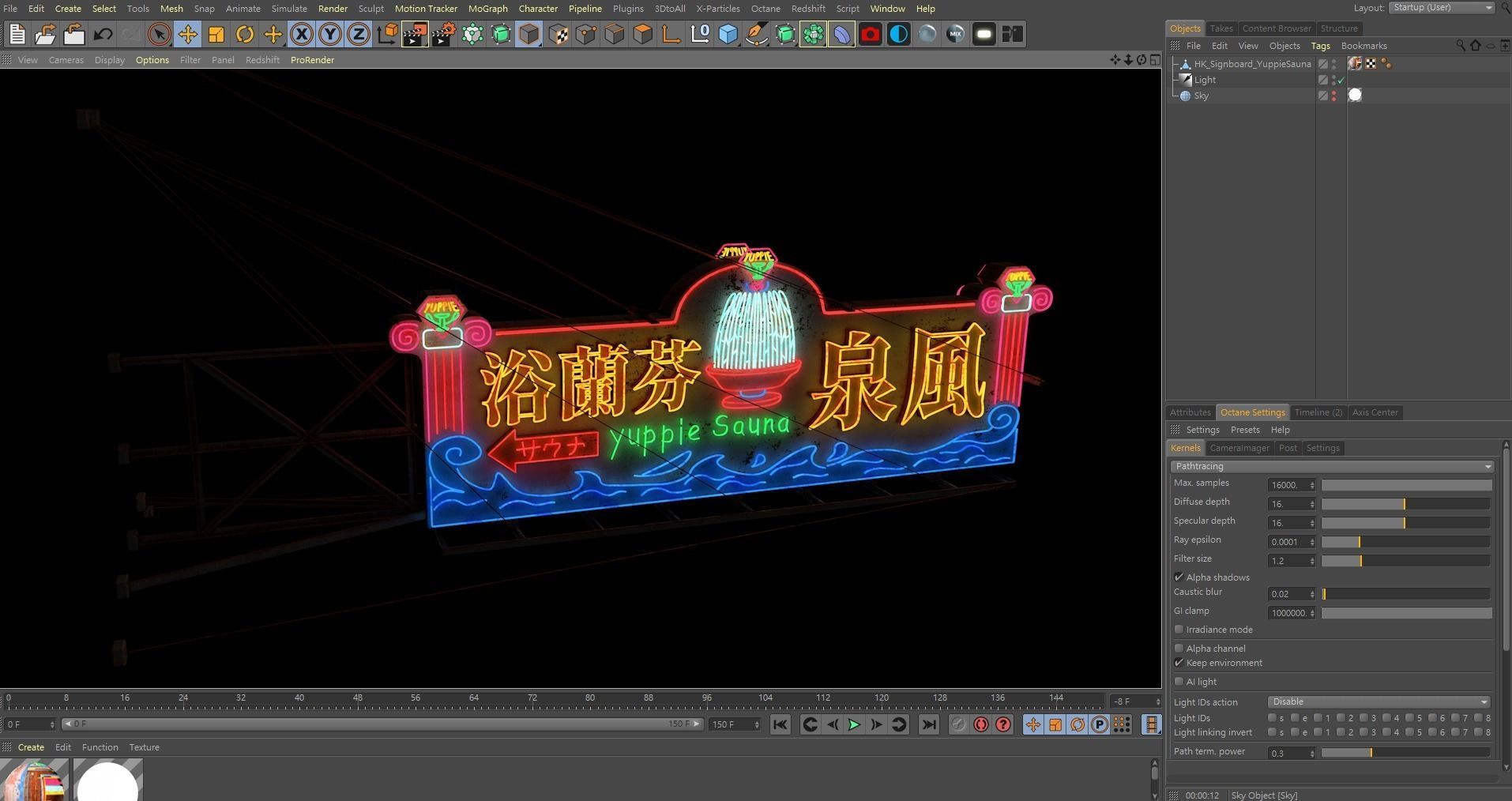Open the Pathtracing kernel dropdown
This screenshot has height=801, width=1512.
click(x=1332, y=466)
